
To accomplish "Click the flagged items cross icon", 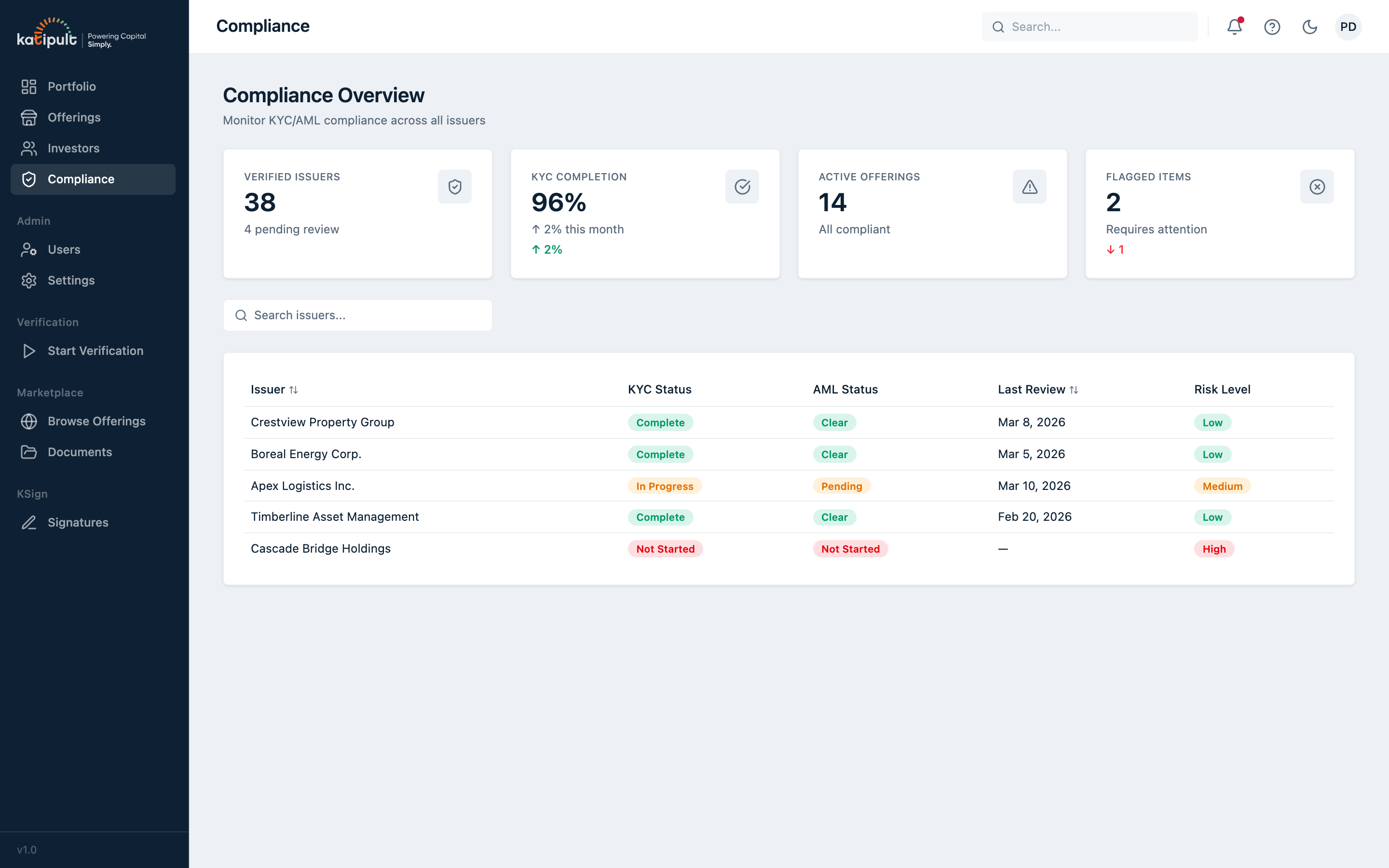I will pyautogui.click(x=1317, y=186).
